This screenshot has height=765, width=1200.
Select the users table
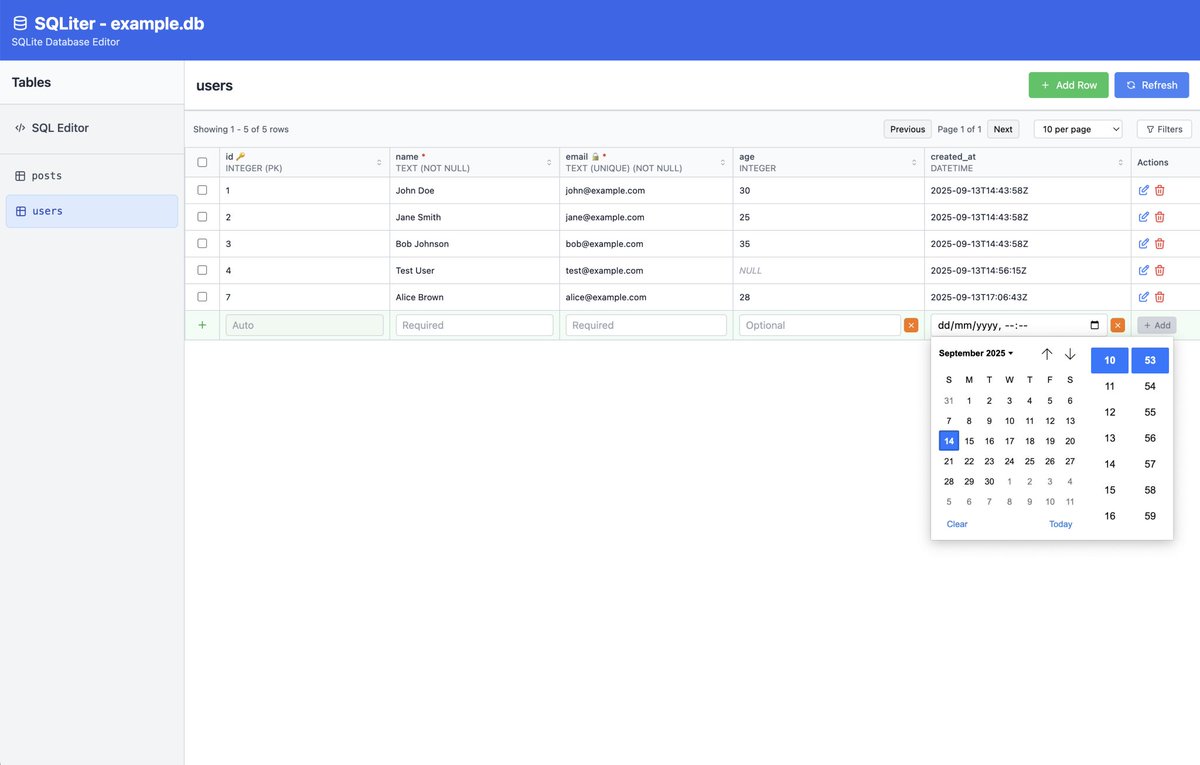click(92, 211)
